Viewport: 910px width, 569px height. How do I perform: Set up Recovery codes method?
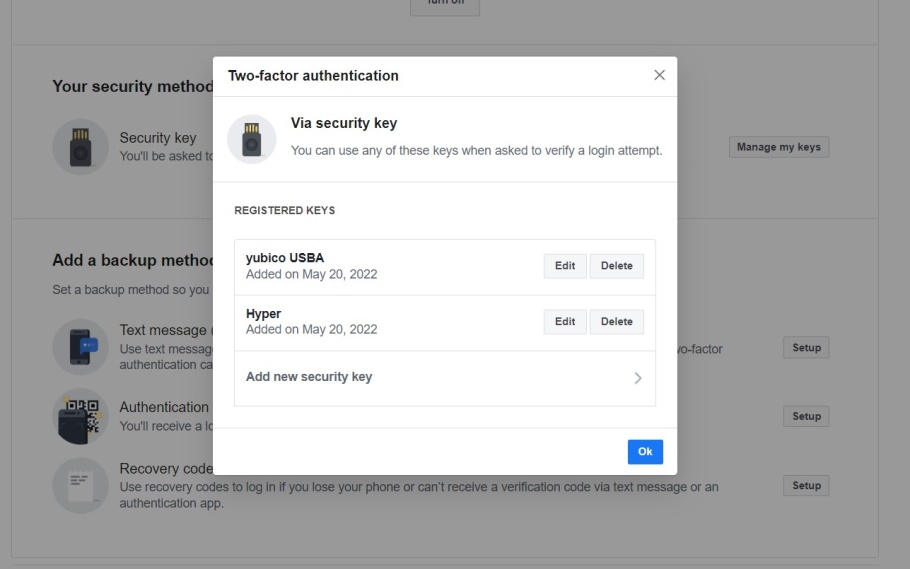[806, 485]
